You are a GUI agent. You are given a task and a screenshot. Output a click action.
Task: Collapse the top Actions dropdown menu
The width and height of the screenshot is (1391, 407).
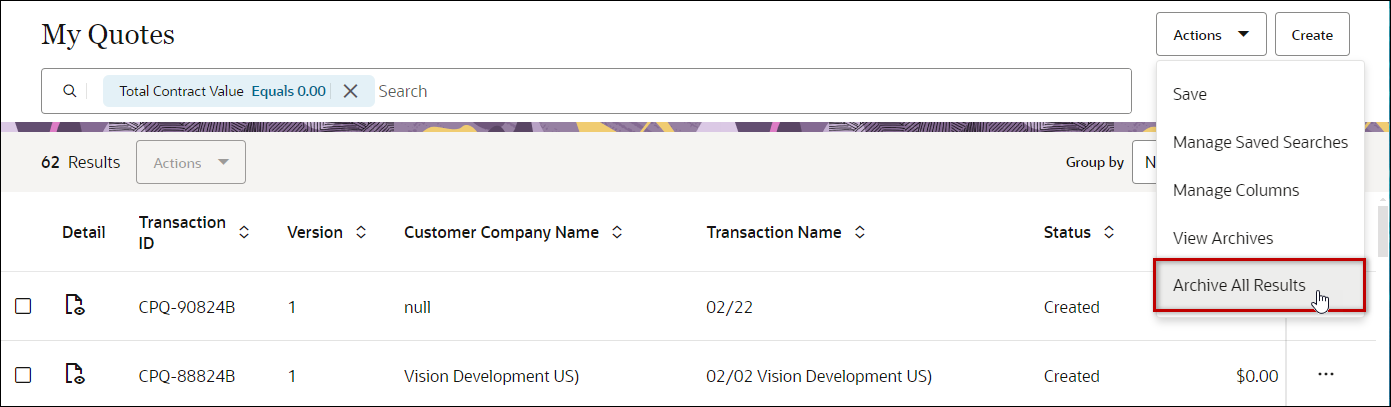click(x=1211, y=34)
